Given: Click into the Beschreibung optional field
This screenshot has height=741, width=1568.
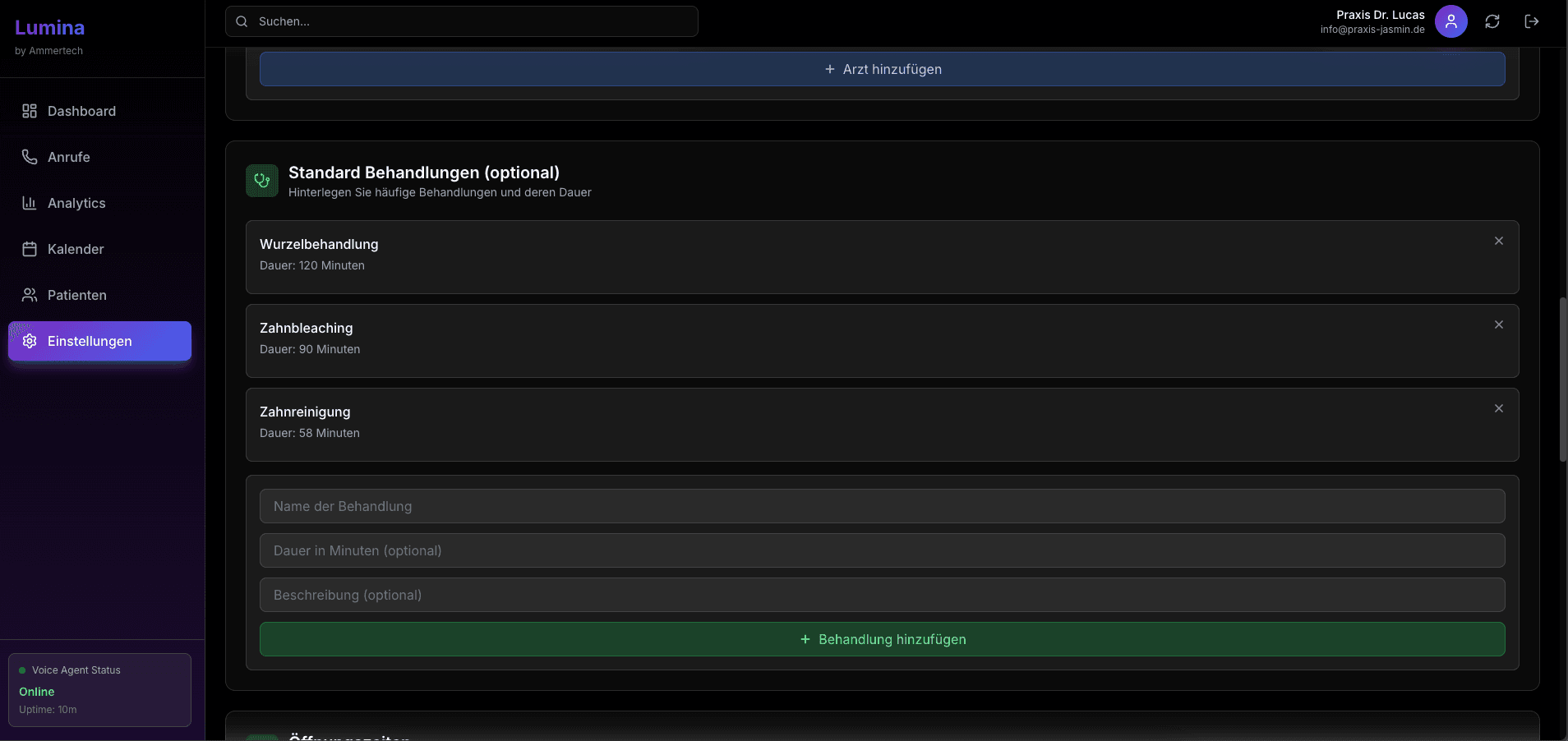Looking at the screenshot, I should click(x=882, y=595).
